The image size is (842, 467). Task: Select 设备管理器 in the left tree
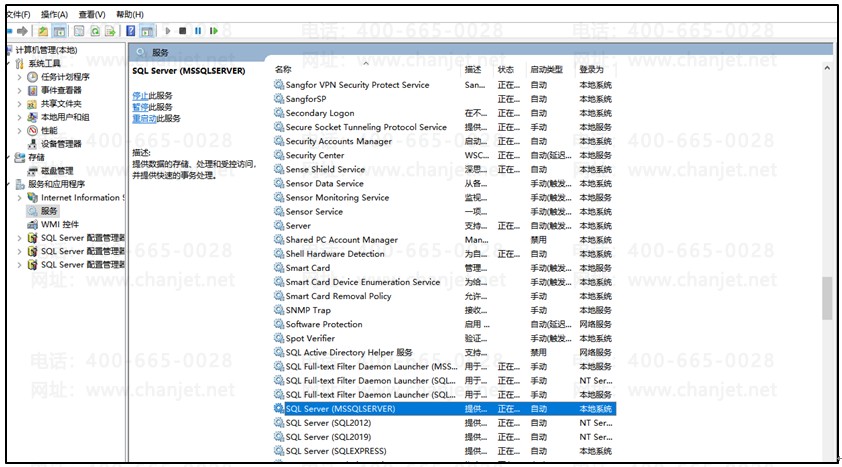point(61,144)
